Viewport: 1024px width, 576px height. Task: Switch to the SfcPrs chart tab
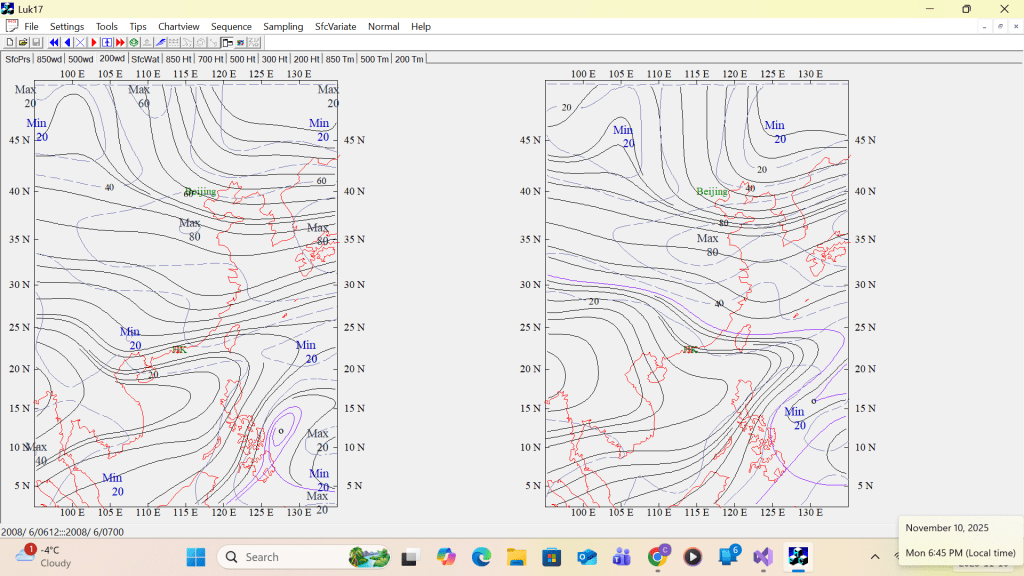coord(17,59)
